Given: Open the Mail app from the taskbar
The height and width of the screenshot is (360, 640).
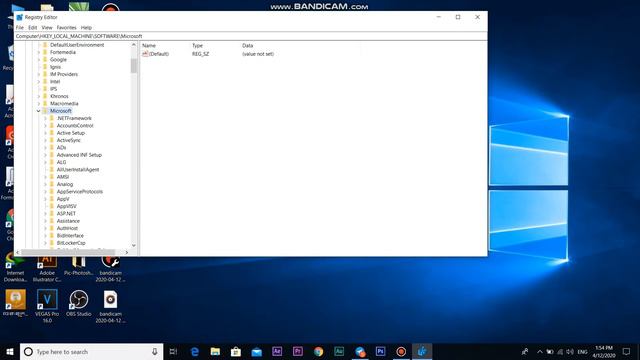Looking at the screenshot, I should (x=256, y=351).
